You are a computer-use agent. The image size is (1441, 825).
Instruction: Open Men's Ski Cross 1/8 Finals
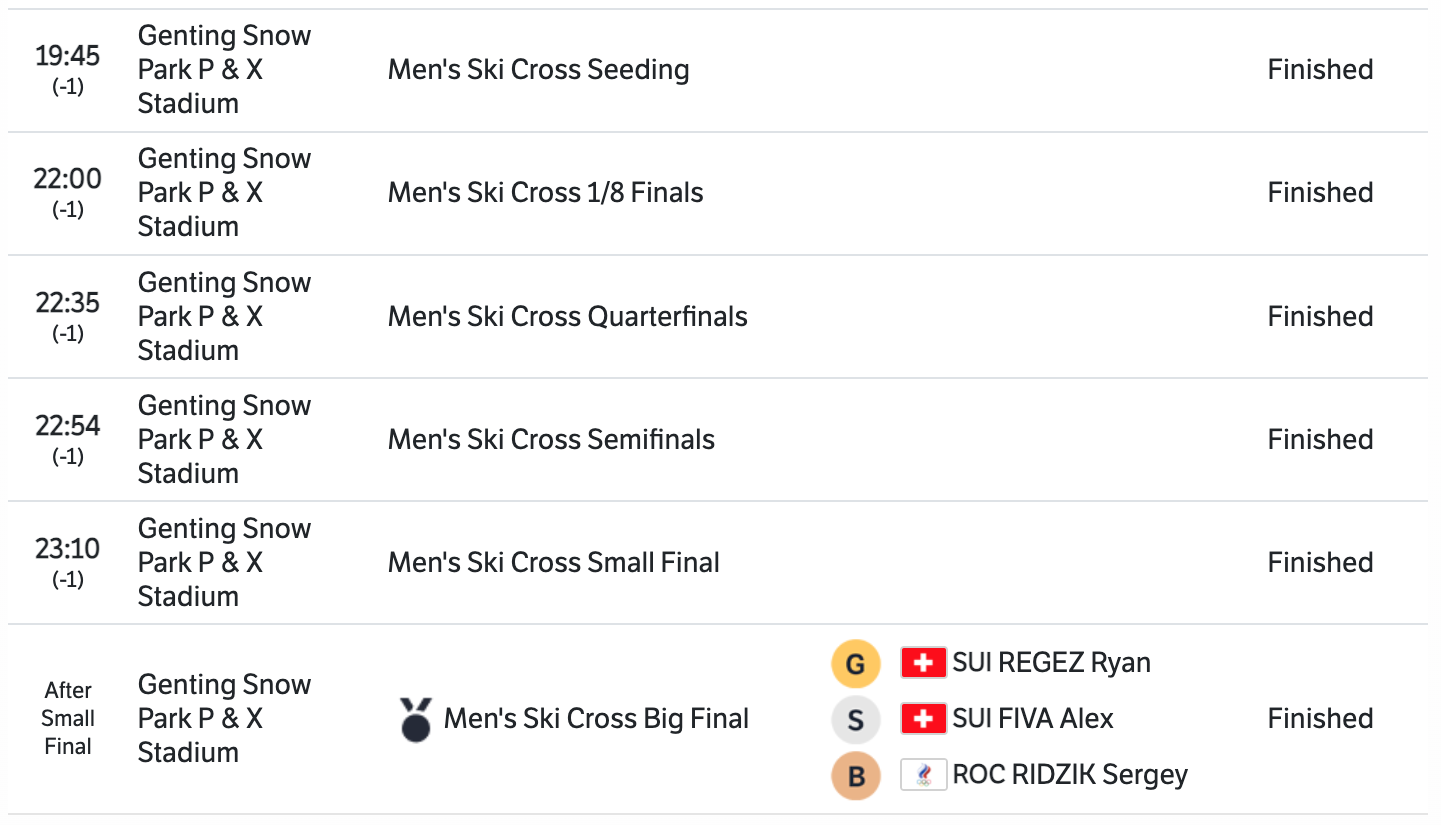click(545, 193)
